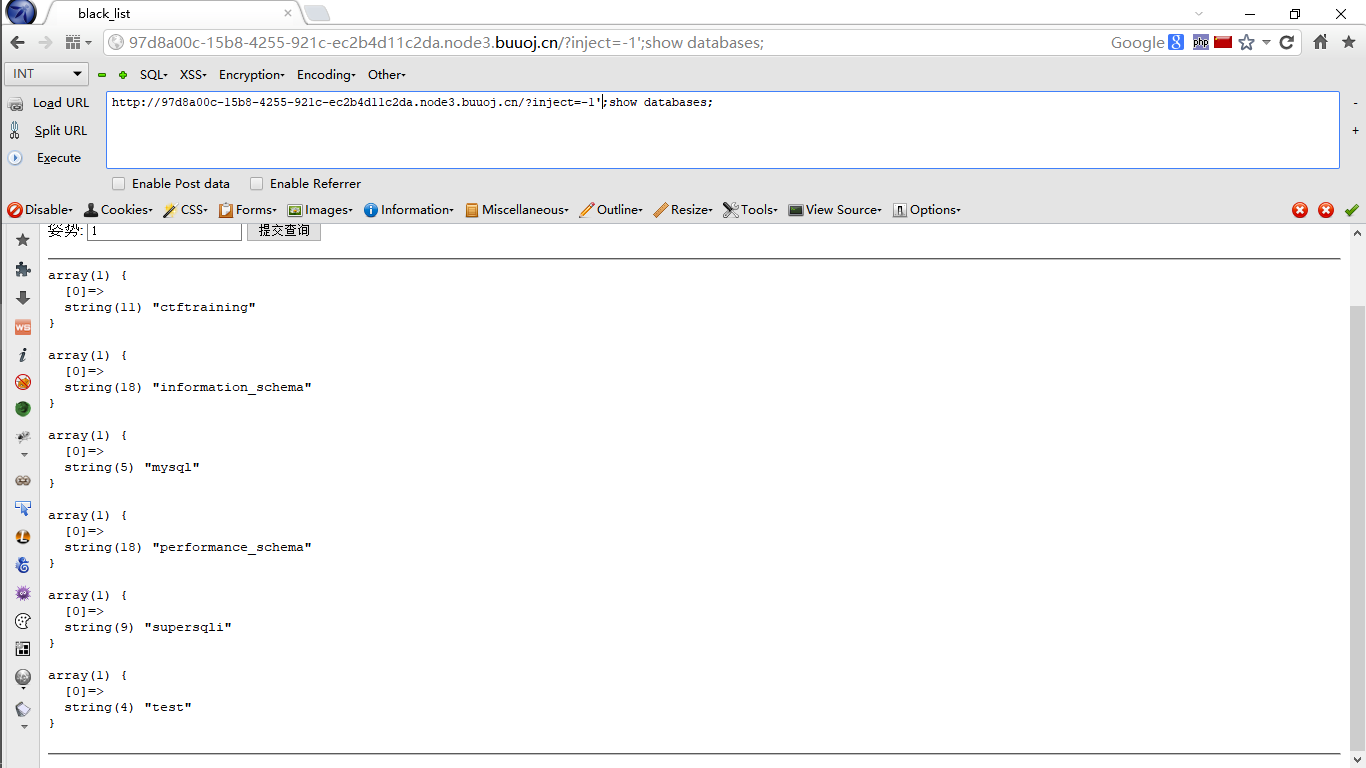Open the XSS menu in HackBar
Image resolution: width=1366 pixels, height=768 pixels.
pyautogui.click(x=193, y=75)
